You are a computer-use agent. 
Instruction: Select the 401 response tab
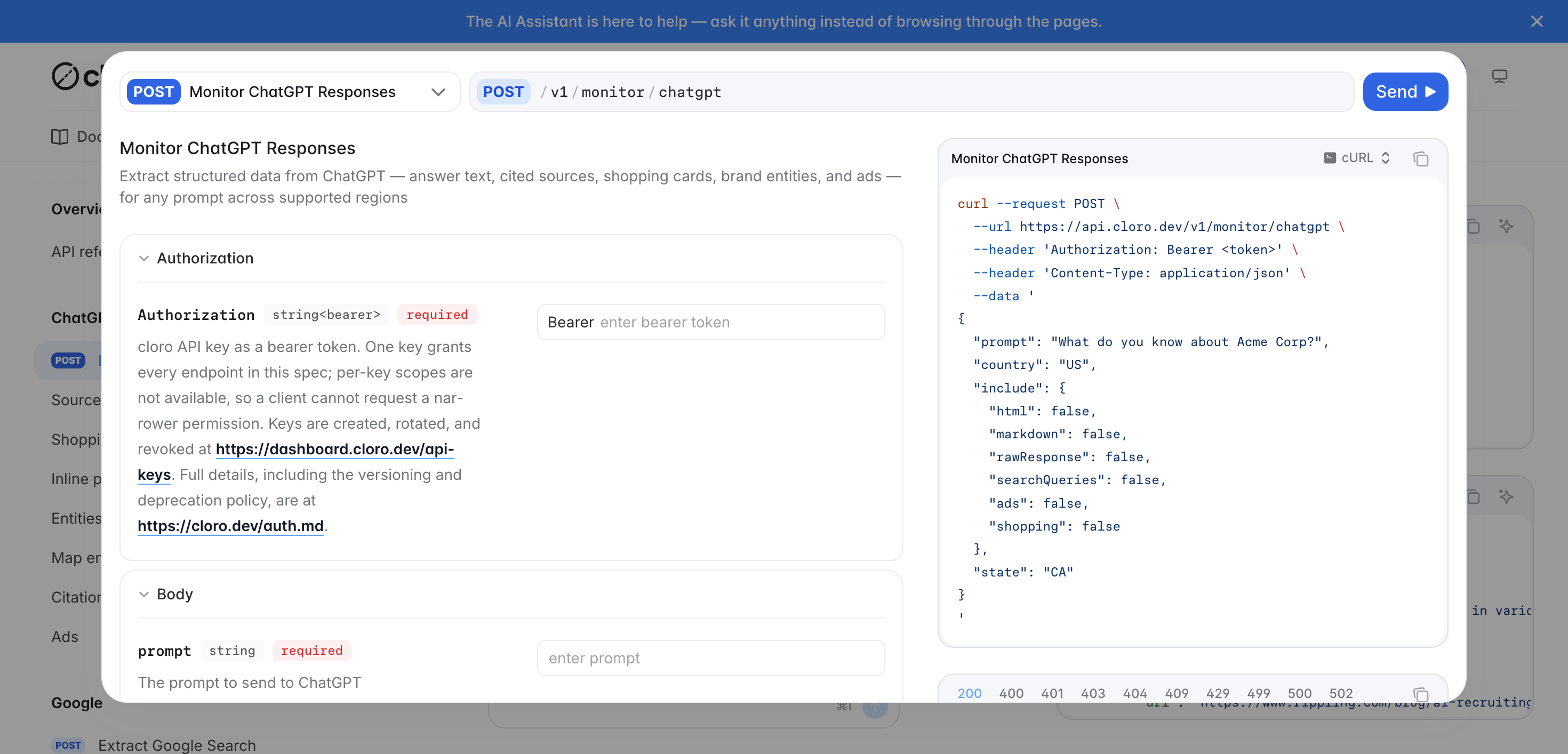1052,693
